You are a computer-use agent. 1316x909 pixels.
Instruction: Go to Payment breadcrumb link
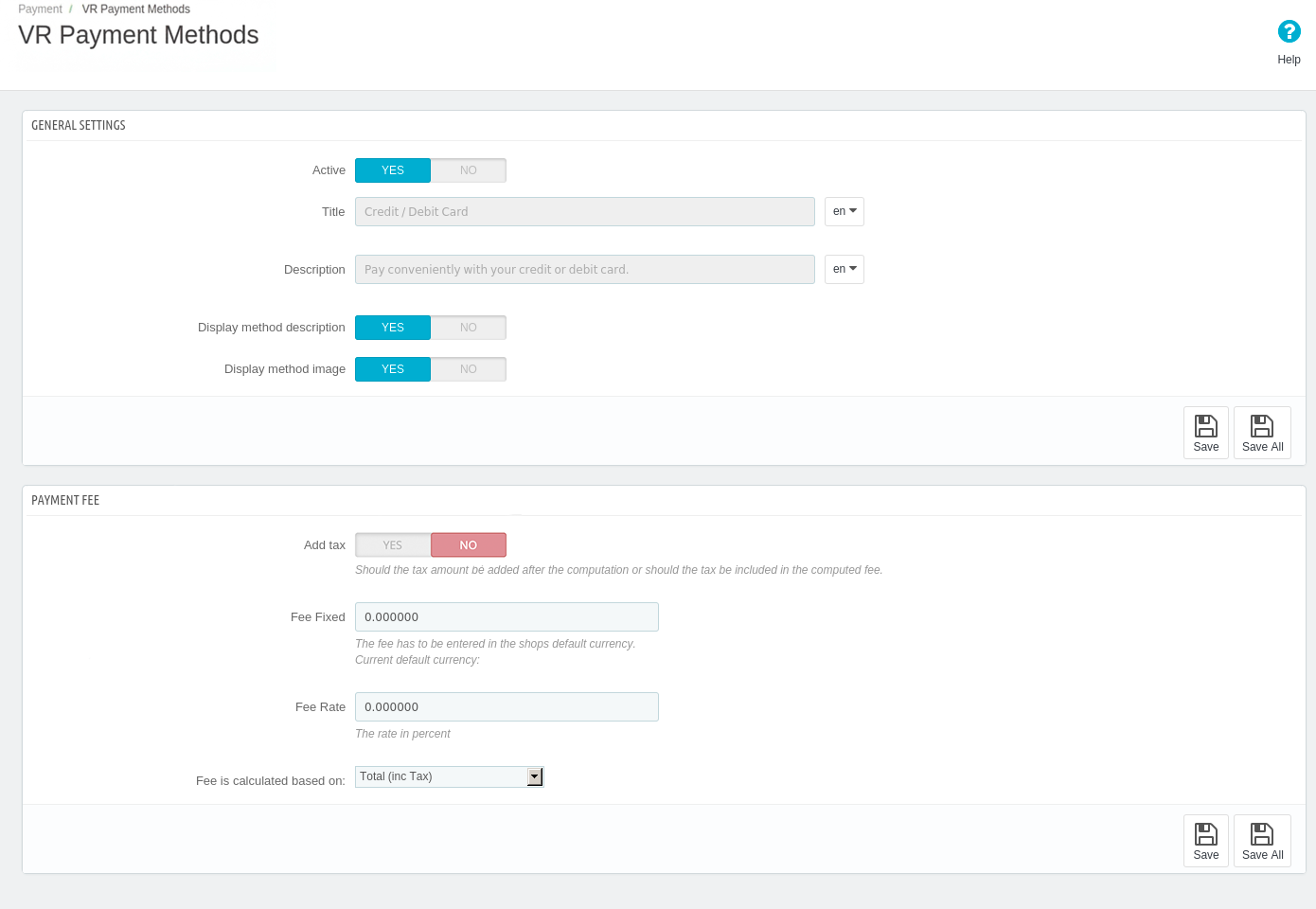(40, 9)
